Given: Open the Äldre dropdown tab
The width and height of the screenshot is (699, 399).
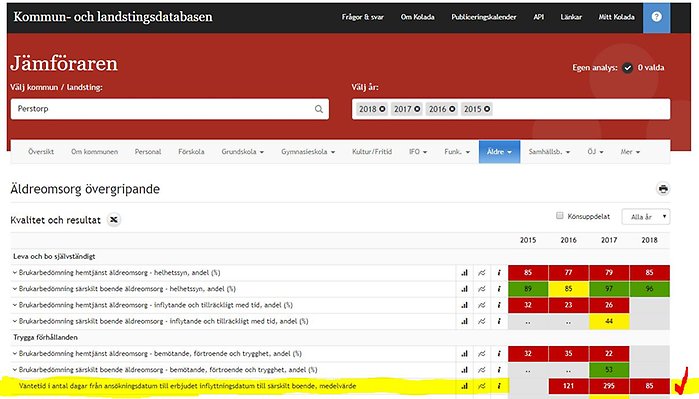Looking at the screenshot, I should [499, 152].
